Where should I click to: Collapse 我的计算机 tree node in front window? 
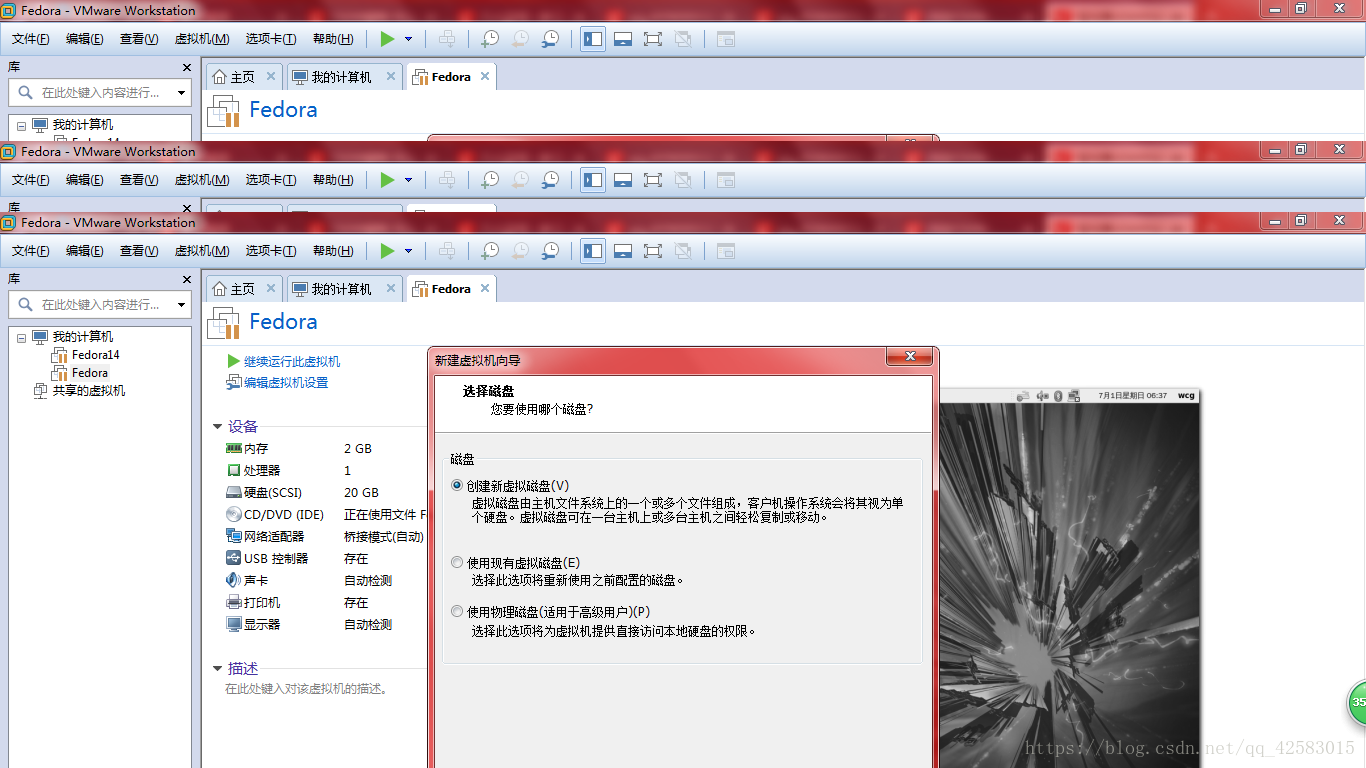pos(21,338)
